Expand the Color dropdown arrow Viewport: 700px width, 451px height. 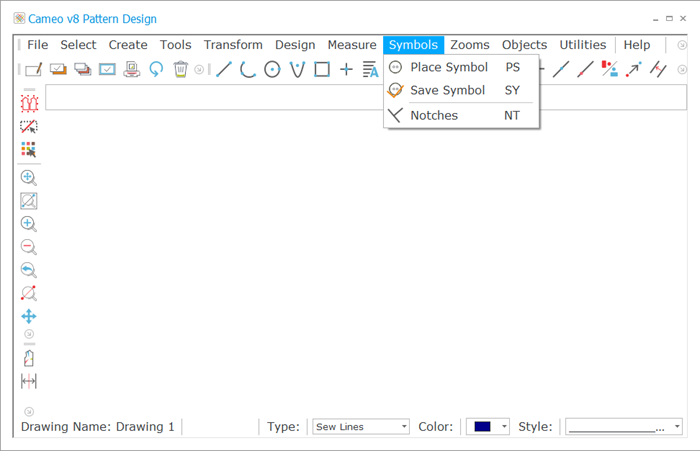[x=504, y=426]
